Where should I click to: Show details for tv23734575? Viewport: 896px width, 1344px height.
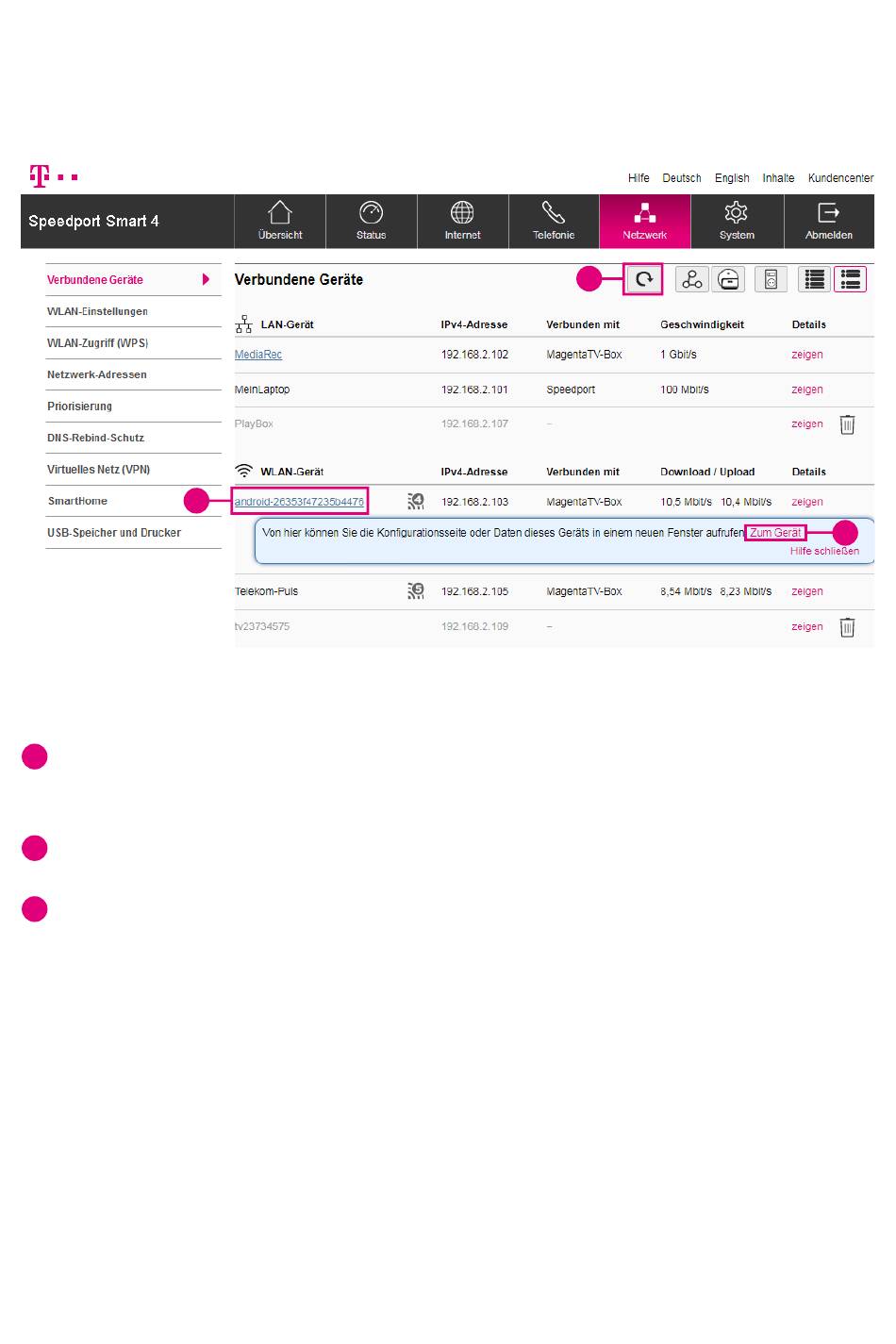click(807, 626)
